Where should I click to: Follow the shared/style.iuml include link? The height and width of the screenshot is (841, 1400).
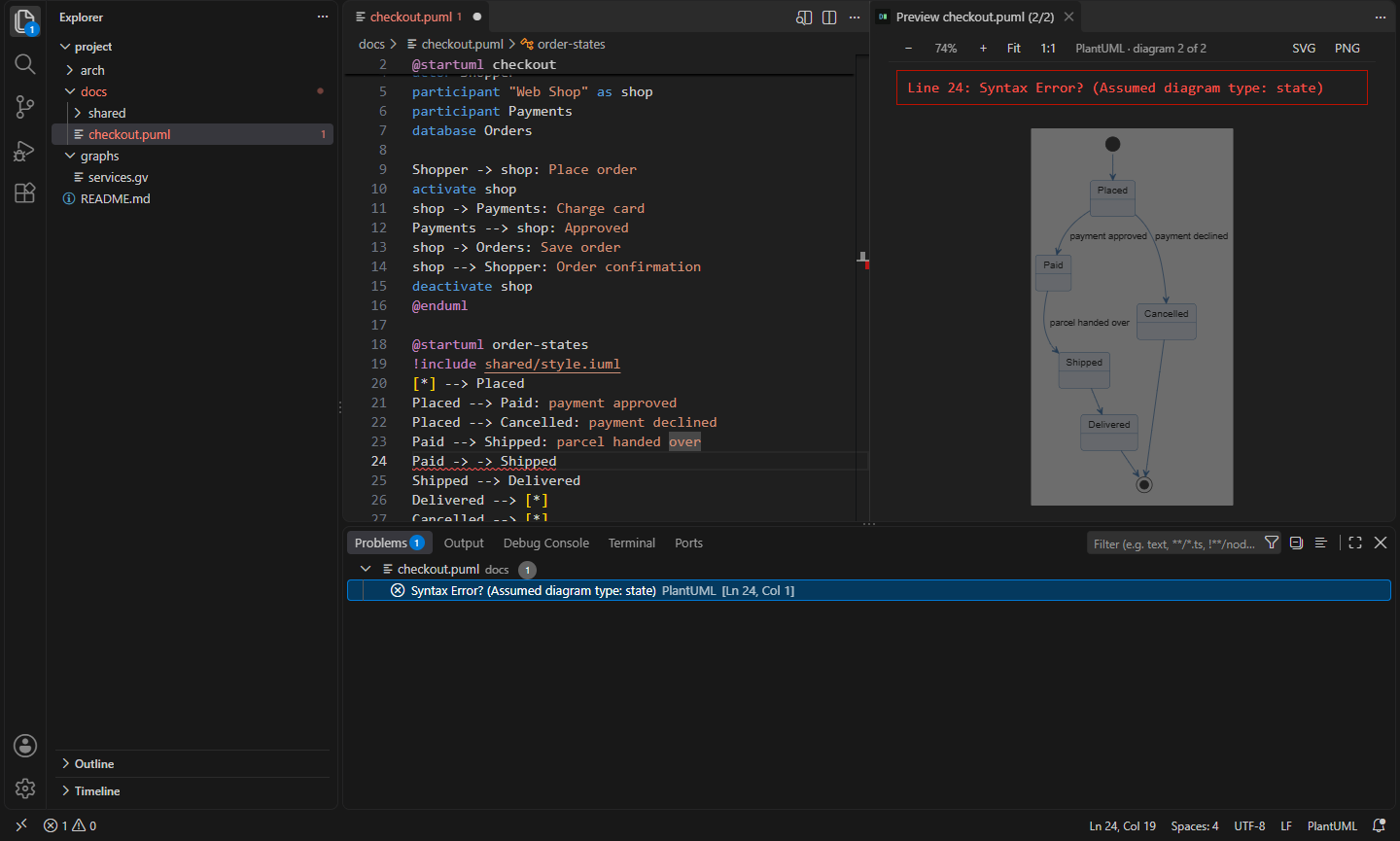552,364
